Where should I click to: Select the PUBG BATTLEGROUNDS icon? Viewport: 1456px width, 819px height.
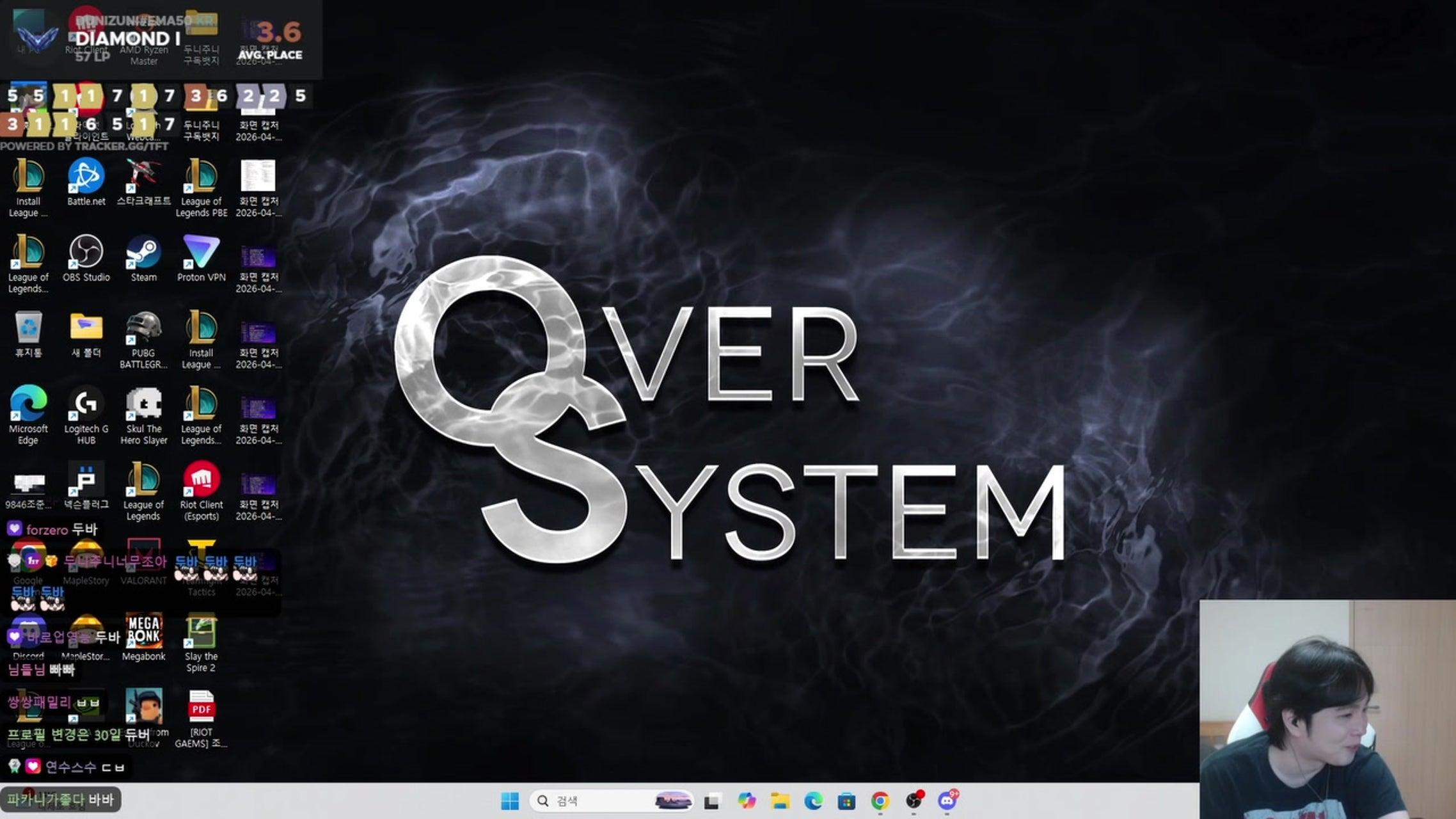[x=143, y=329]
